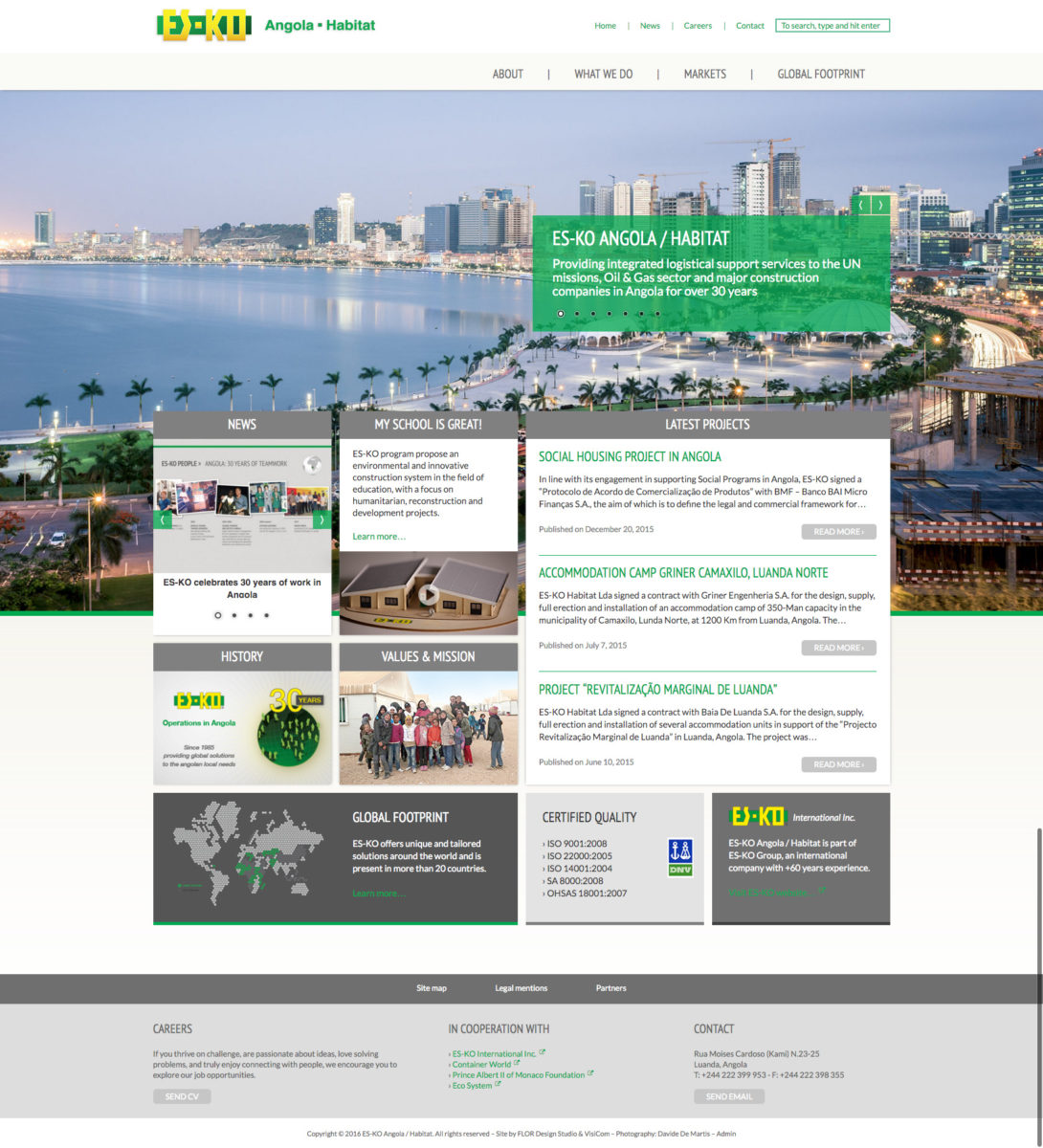This screenshot has width=1043, height=1148.
Task: Select first hero slider dot
Action: 561,313
